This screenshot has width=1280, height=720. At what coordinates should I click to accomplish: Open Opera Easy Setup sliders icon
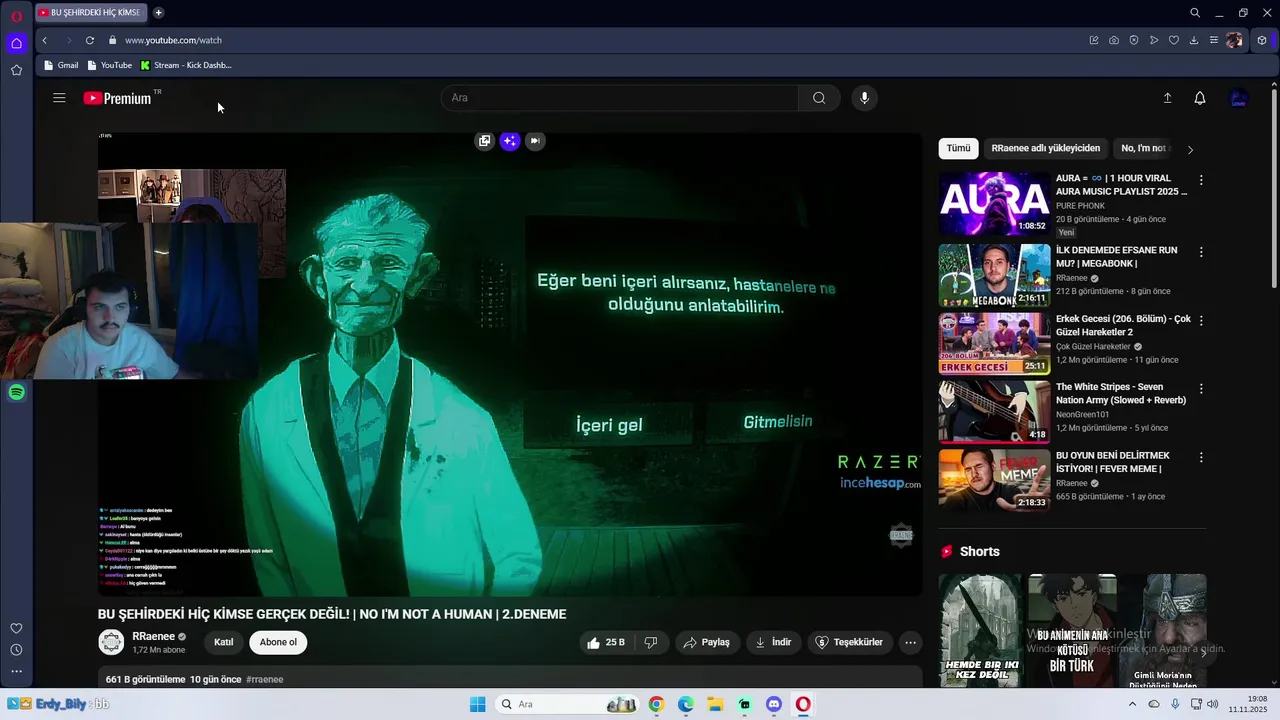pos(1214,40)
